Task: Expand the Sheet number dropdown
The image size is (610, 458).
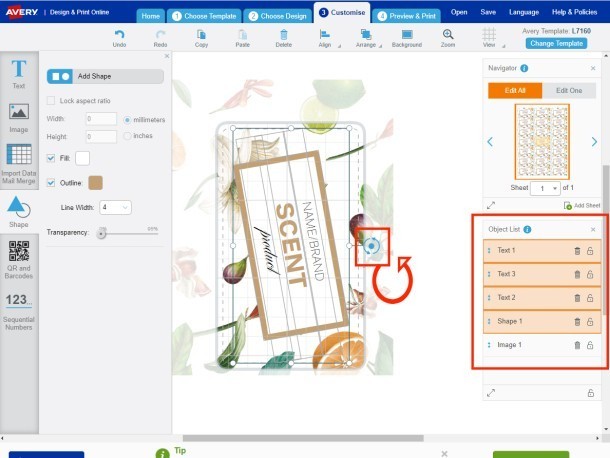Action: pyautogui.click(x=545, y=188)
